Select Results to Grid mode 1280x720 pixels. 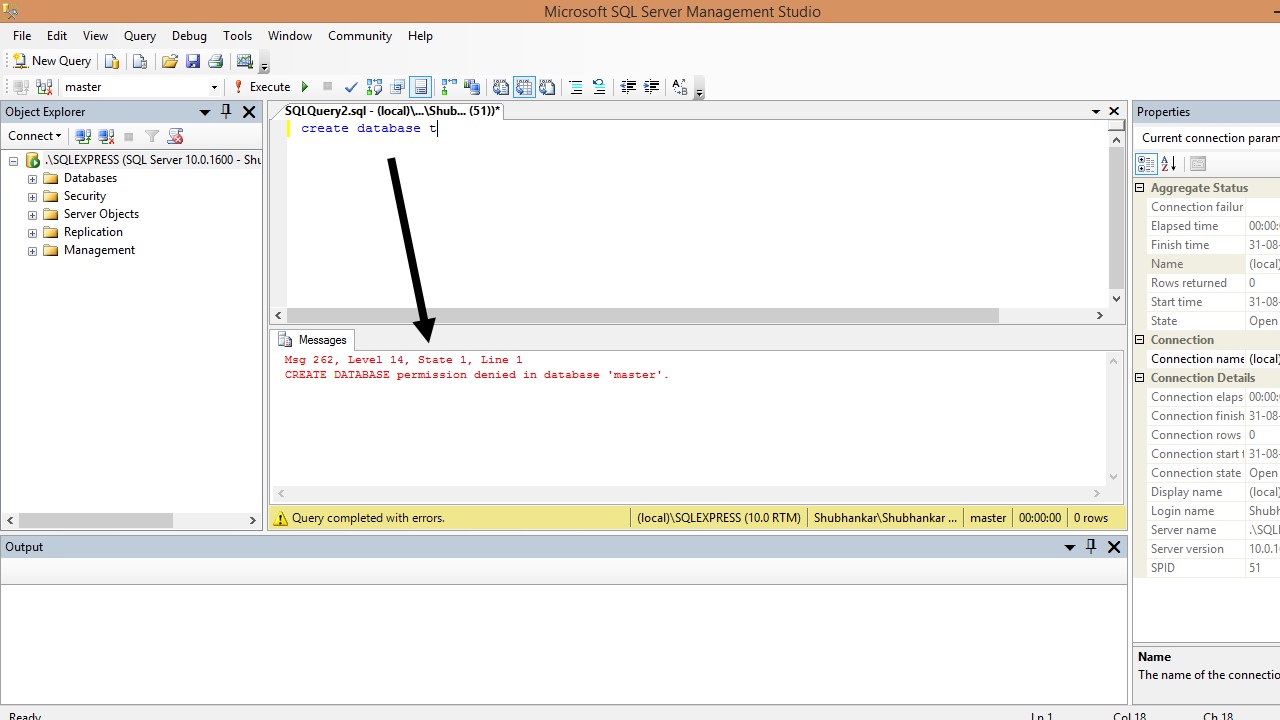click(x=524, y=87)
